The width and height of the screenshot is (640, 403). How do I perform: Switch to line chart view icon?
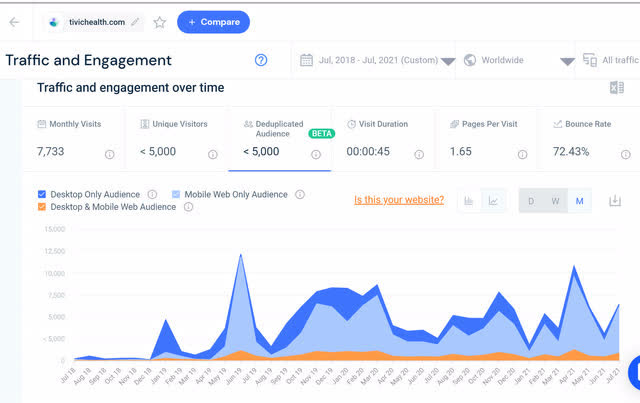point(493,201)
